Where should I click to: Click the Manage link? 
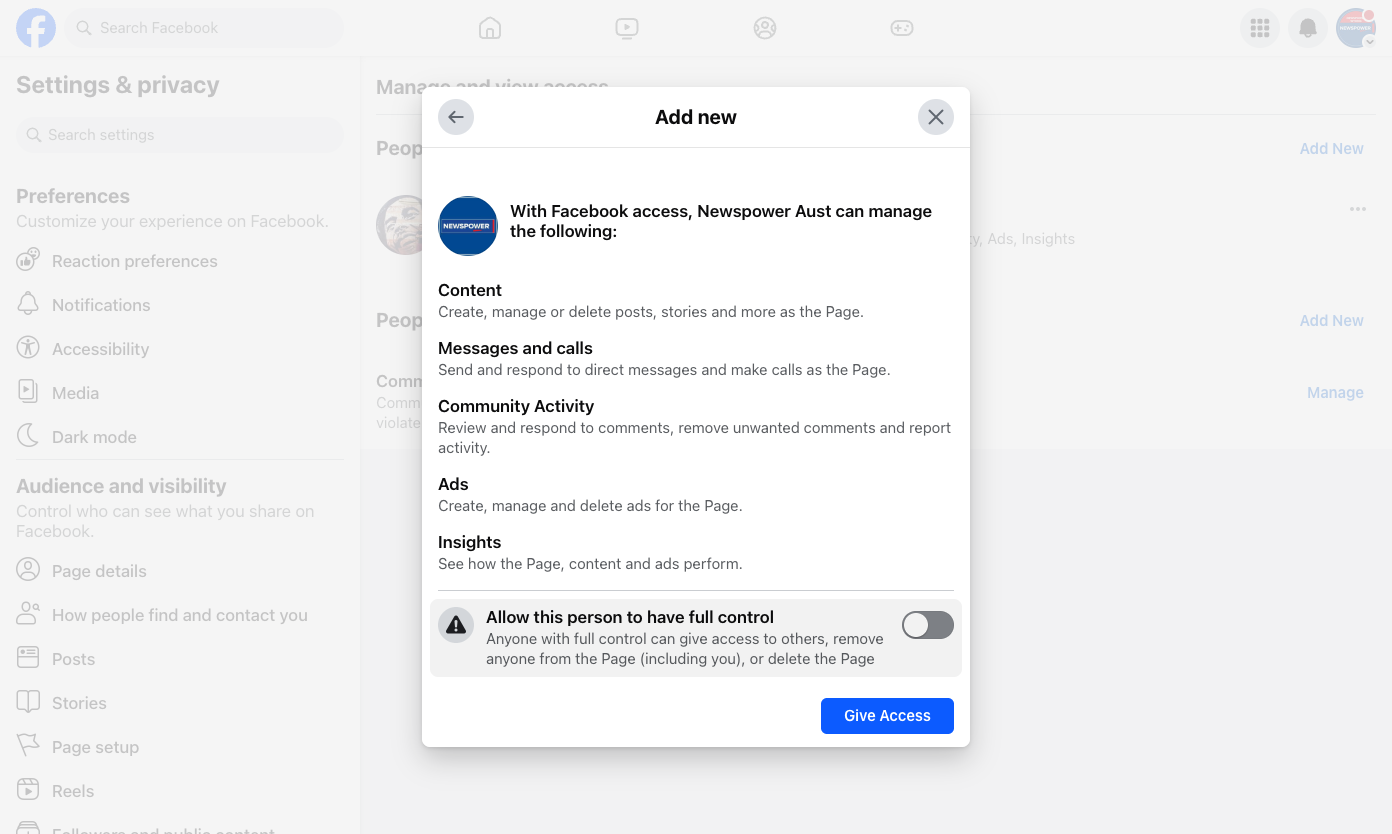(x=1335, y=392)
